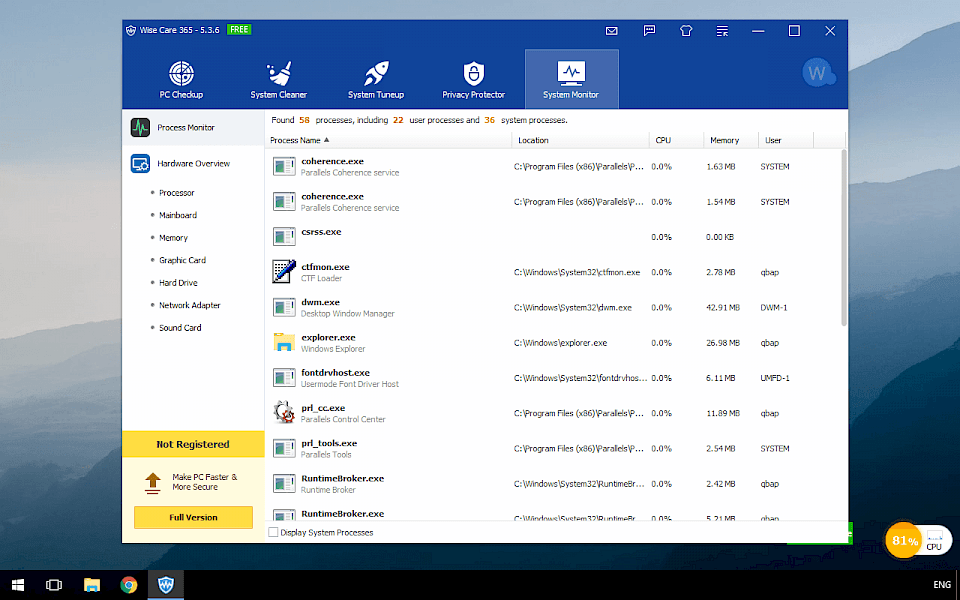Select the fontdrvhost.exe process name
The height and width of the screenshot is (600, 960).
[x=336, y=372]
